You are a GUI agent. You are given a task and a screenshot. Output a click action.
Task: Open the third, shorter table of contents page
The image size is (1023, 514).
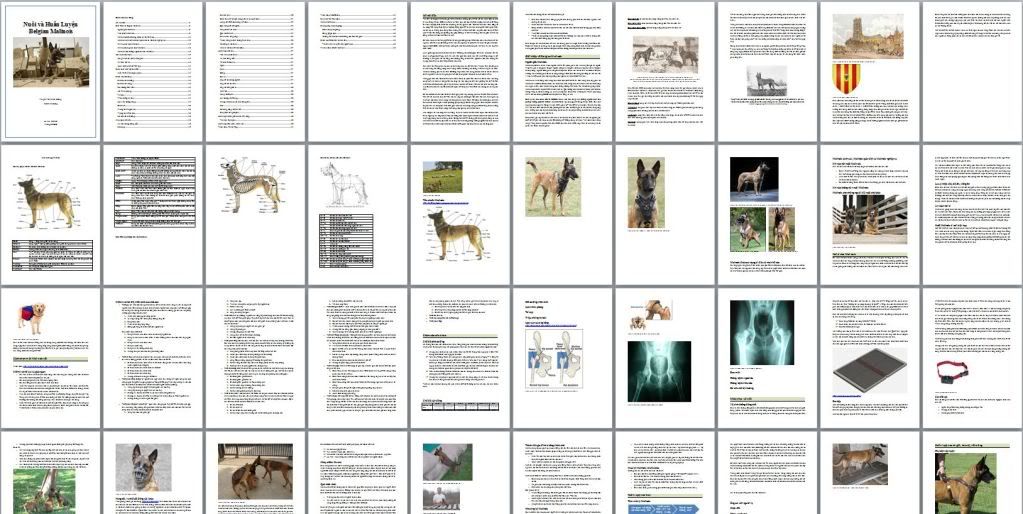(x=358, y=72)
